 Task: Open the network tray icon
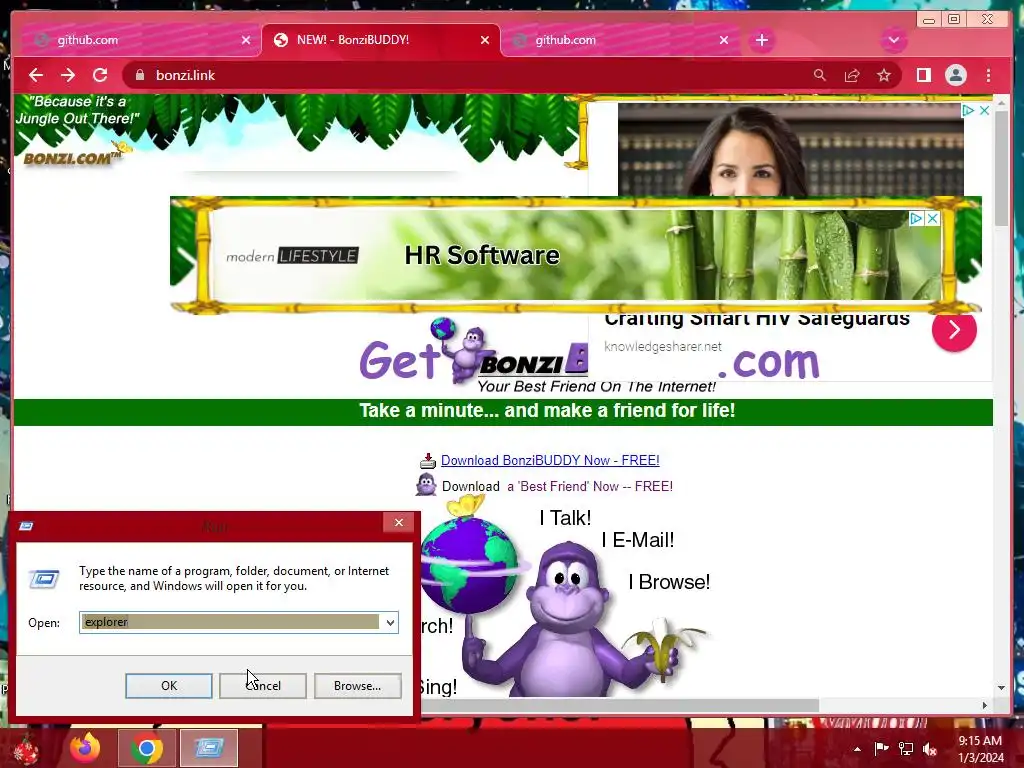[906, 748]
